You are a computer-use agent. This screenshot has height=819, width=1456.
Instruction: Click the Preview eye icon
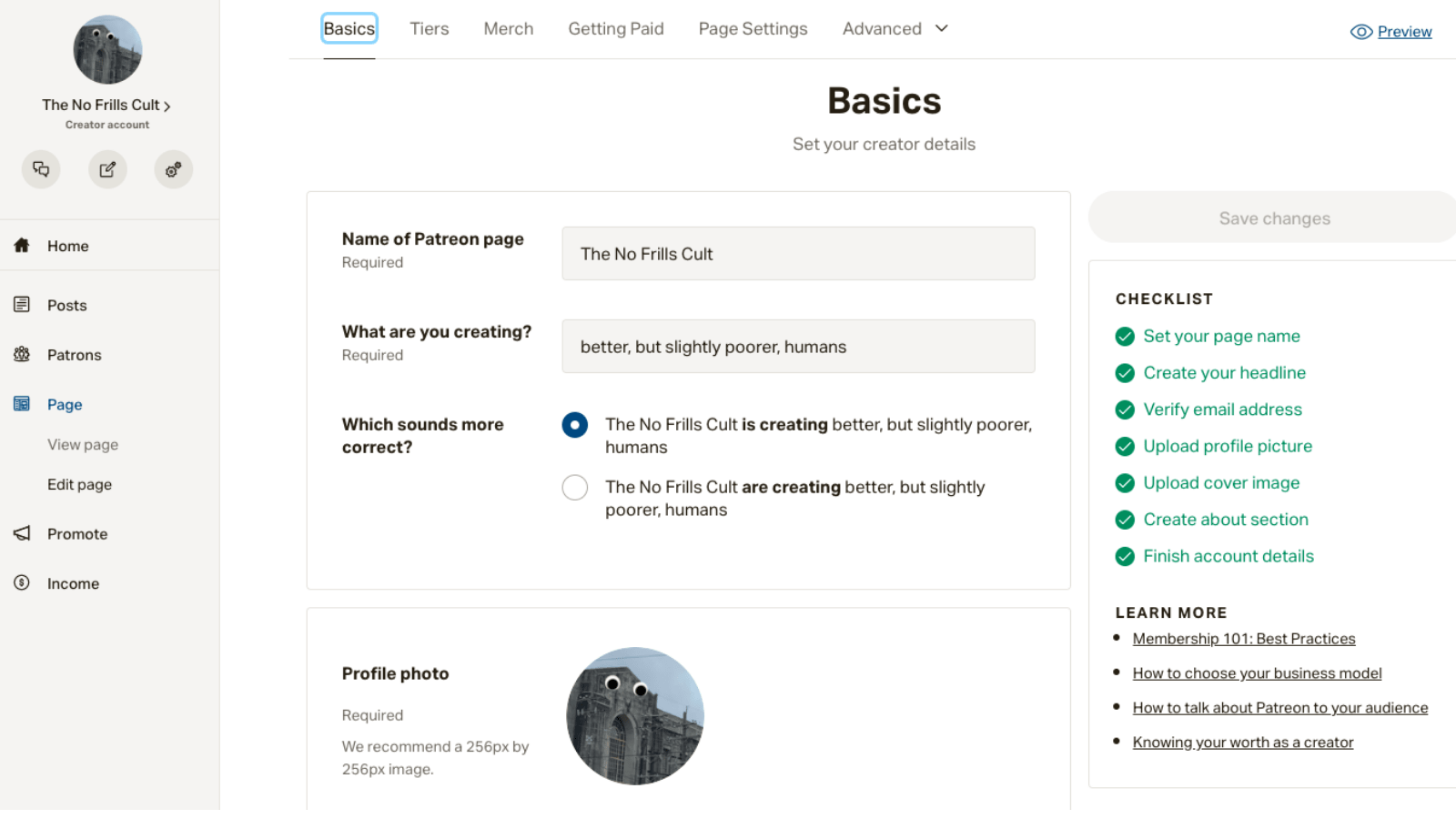1361,32
